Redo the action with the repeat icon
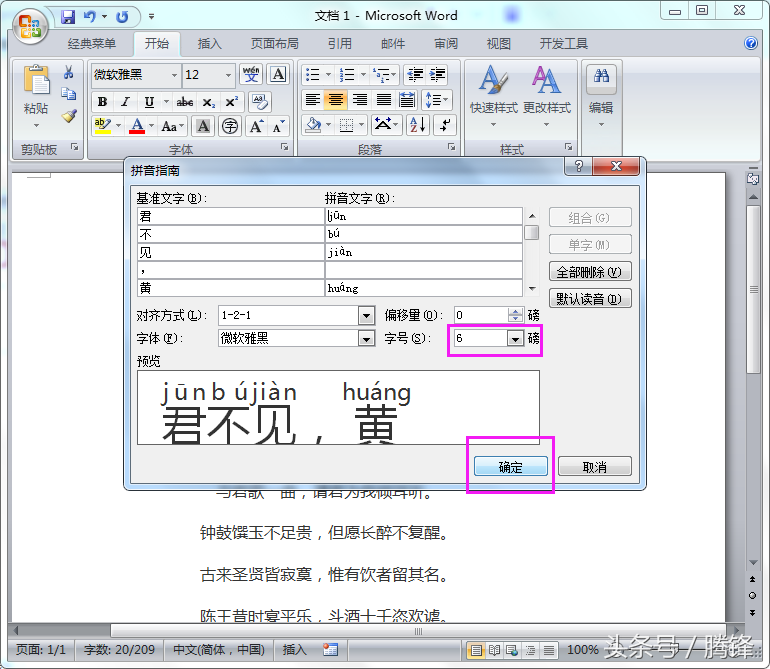The height and width of the screenshot is (669, 770). (x=122, y=17)
